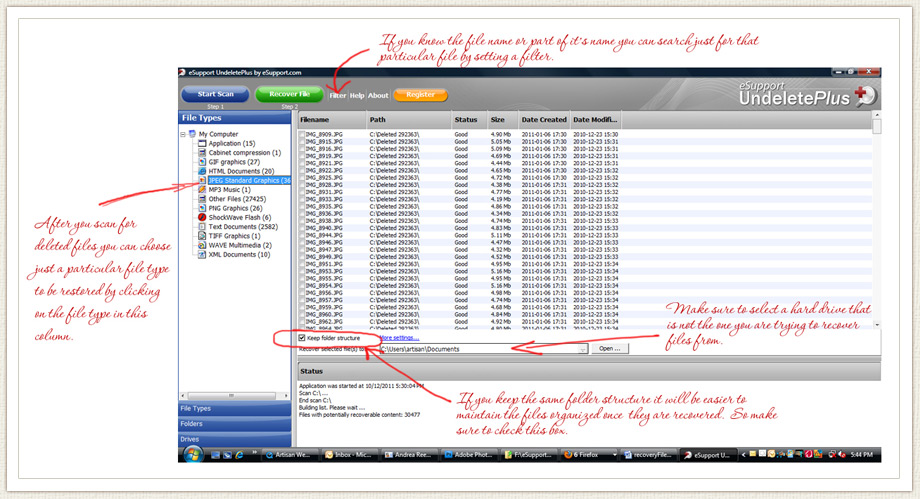Sort by the Status column header

pyautogui.click(x=469, y=120)
